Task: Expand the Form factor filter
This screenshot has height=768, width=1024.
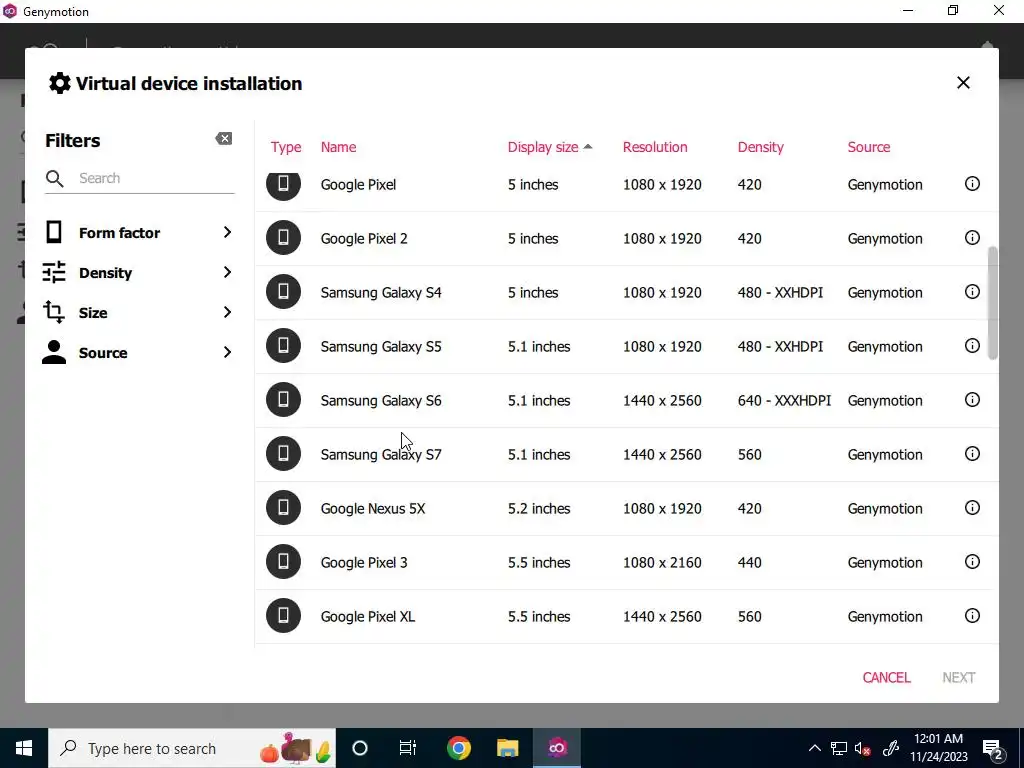Action: pyautogui.click(x=227, y=232)
